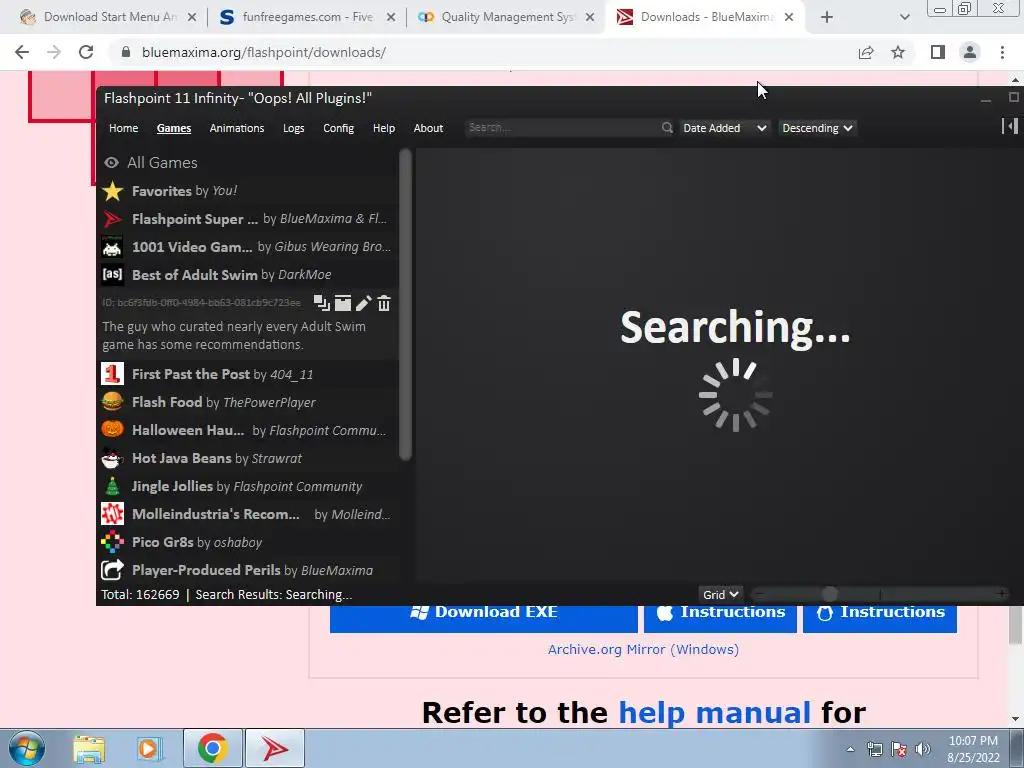This screenshot has height=768, width=1024.
Task: Click the Chrome share page icon
Action: (866, 52)
